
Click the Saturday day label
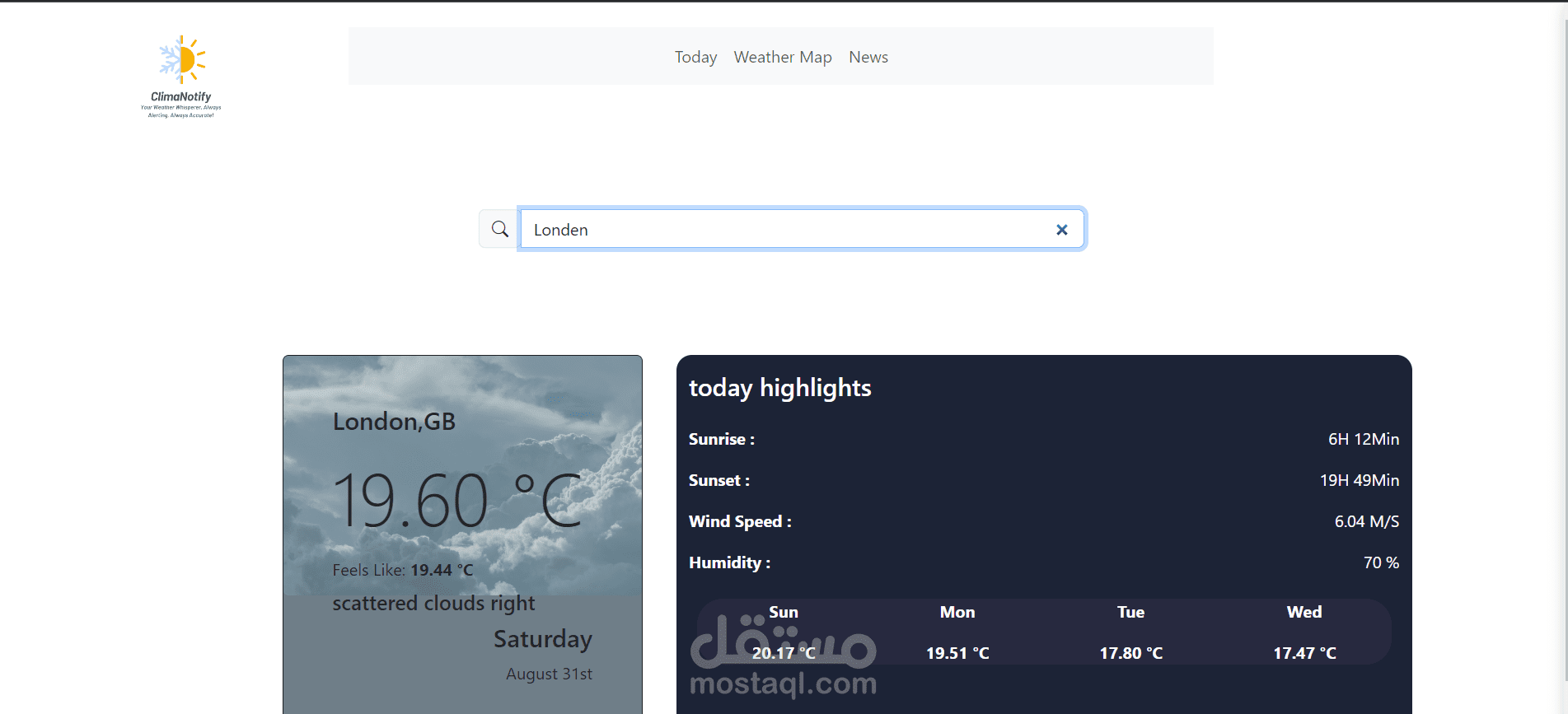click(543, 639)
